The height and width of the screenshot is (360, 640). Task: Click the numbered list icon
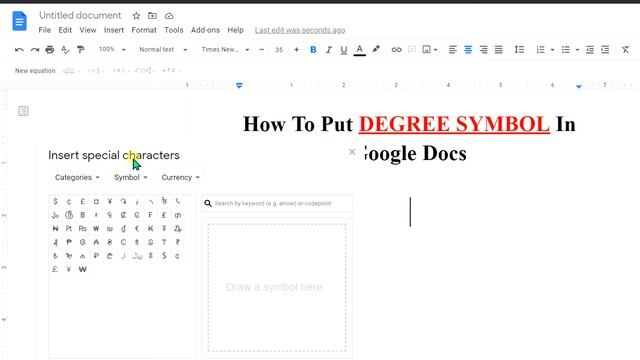pos(540,50)
